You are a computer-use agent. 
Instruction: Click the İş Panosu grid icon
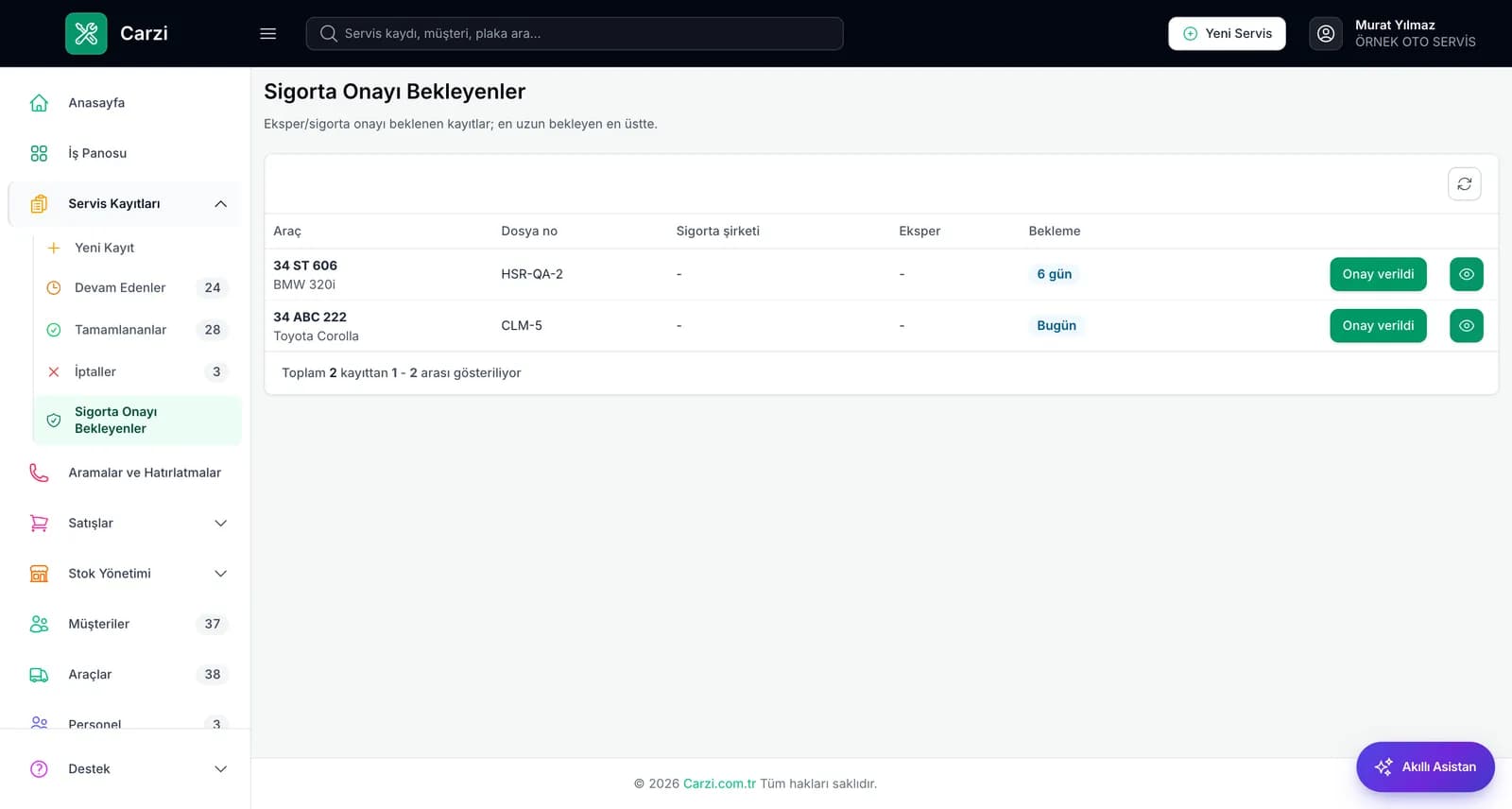click(x=39, y=153)
